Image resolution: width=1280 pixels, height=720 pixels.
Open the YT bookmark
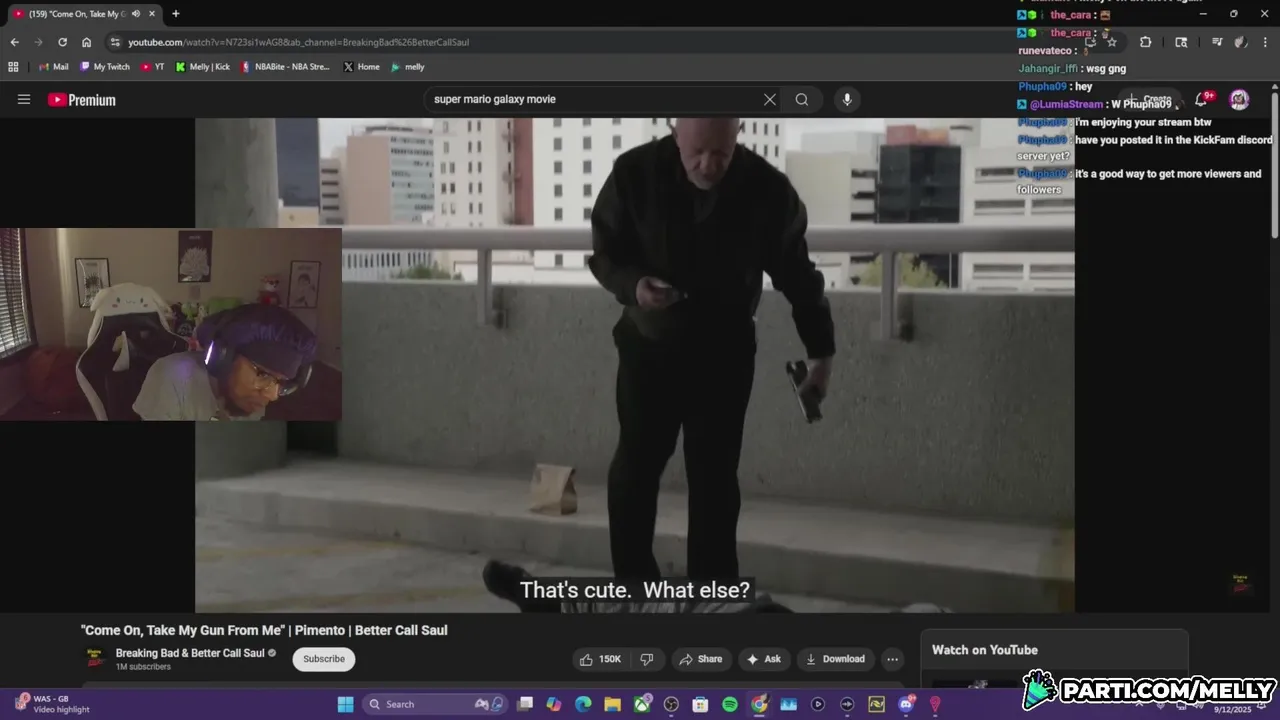coord(153,67)
